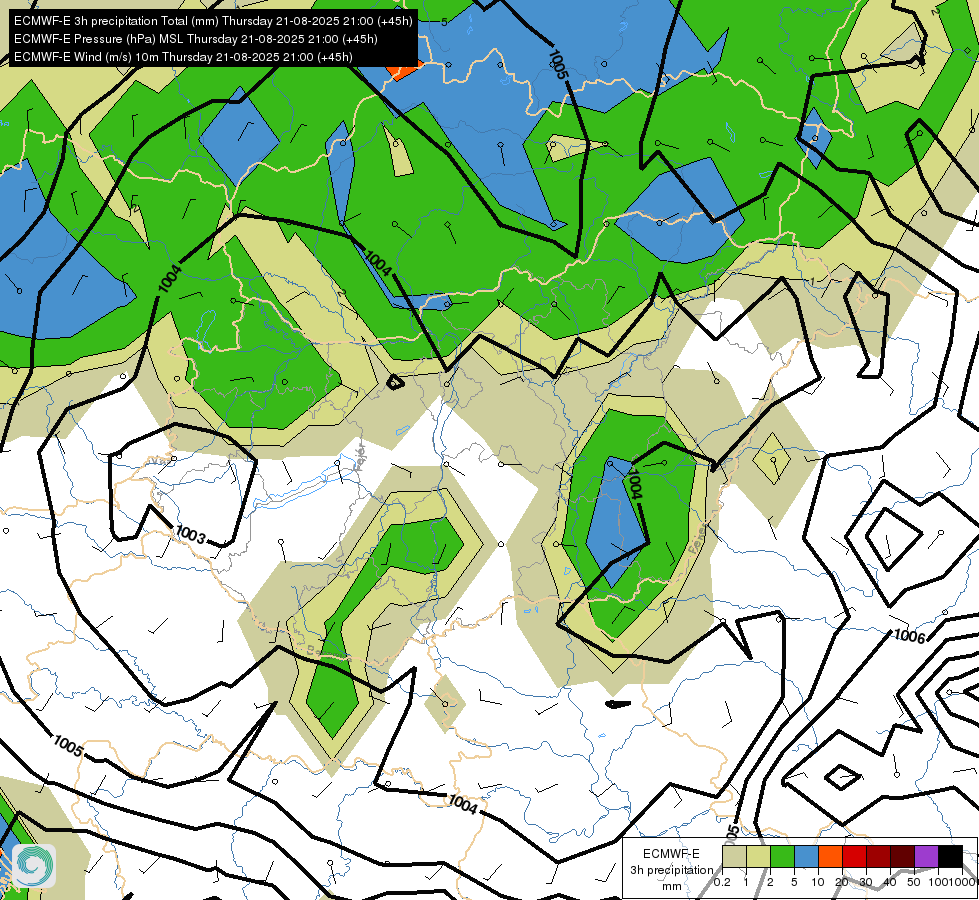Click the '3h precipitation Total' header line
This screenshot has width=979, height=900.
click(213, 21)
